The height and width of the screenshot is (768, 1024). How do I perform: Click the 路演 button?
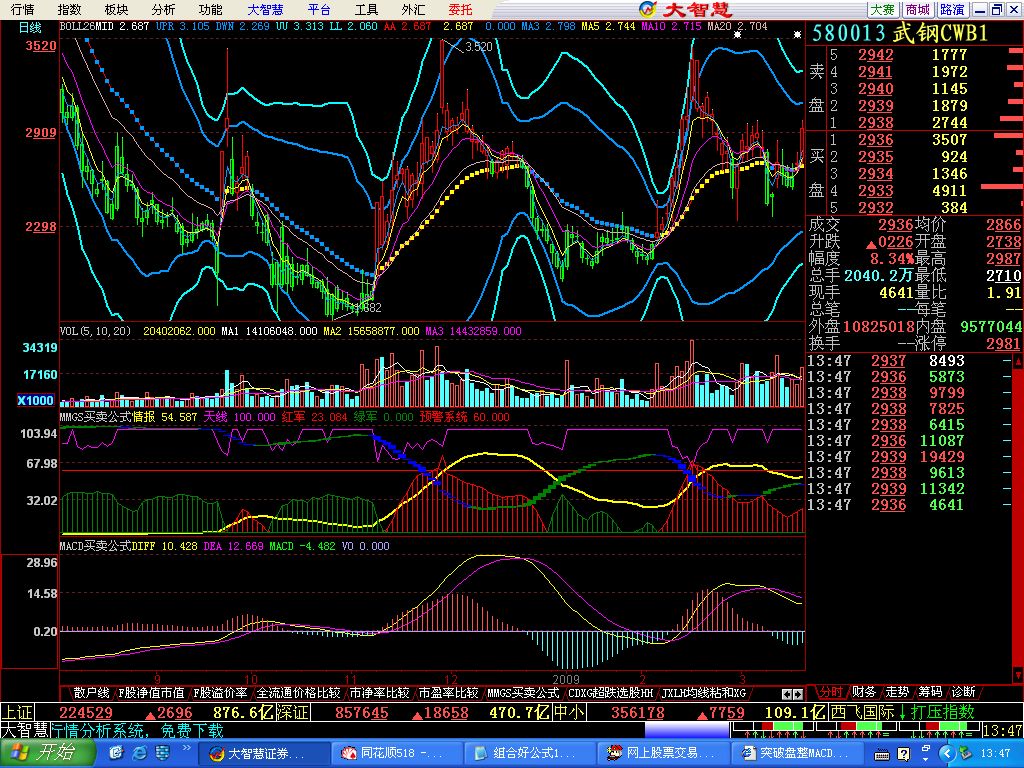click(x=952, y=9)
